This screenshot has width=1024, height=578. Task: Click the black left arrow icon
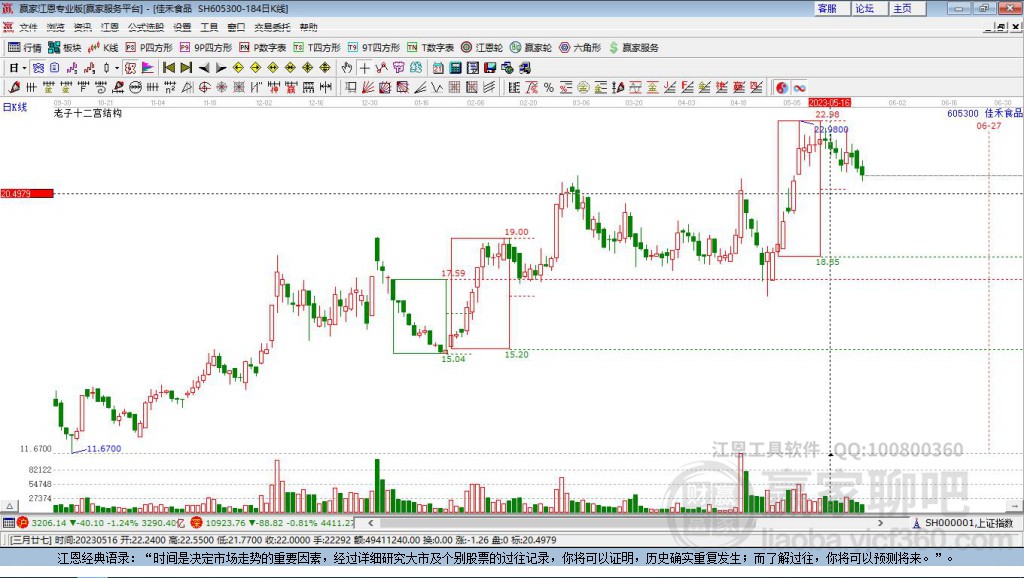coord(204,68)
